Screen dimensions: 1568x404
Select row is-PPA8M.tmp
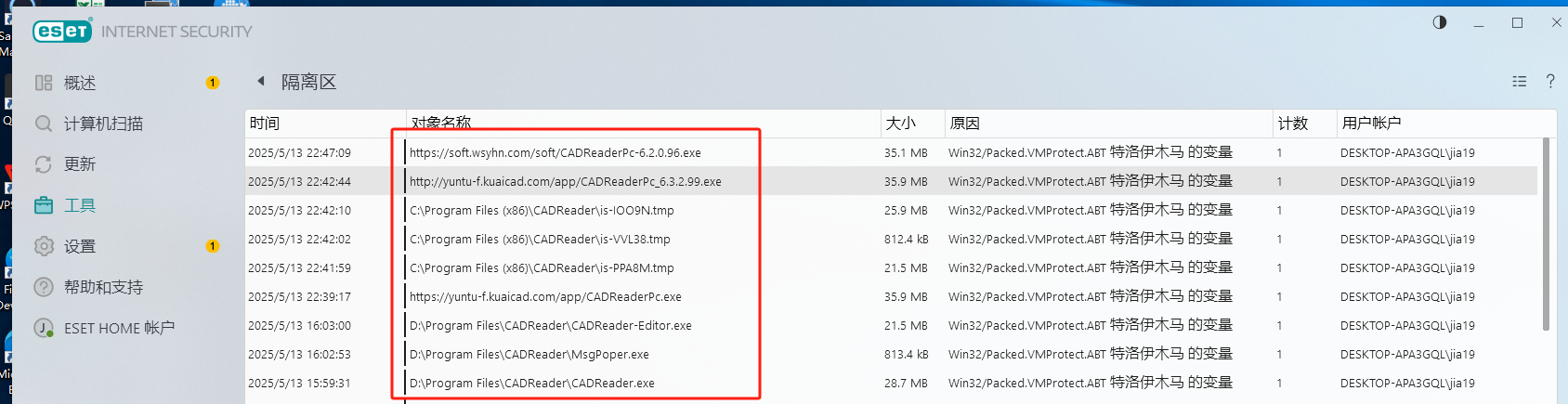point(891,267)
